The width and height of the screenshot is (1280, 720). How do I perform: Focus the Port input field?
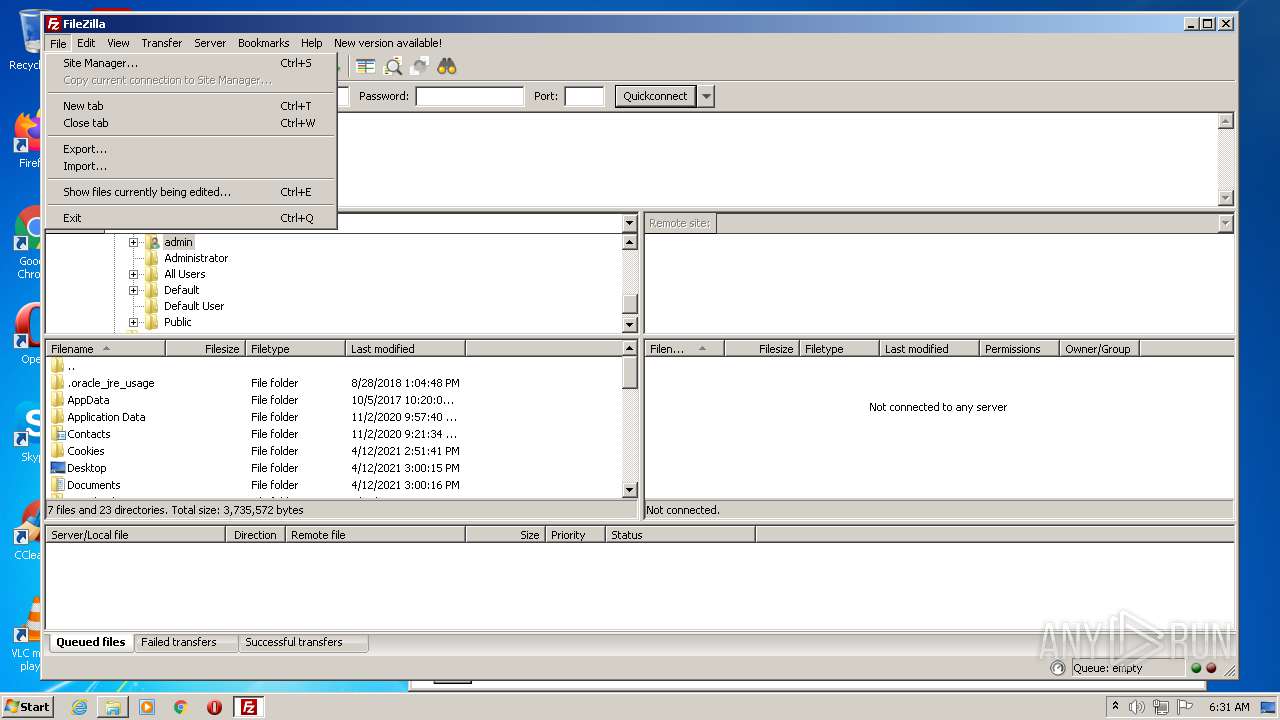585,96
